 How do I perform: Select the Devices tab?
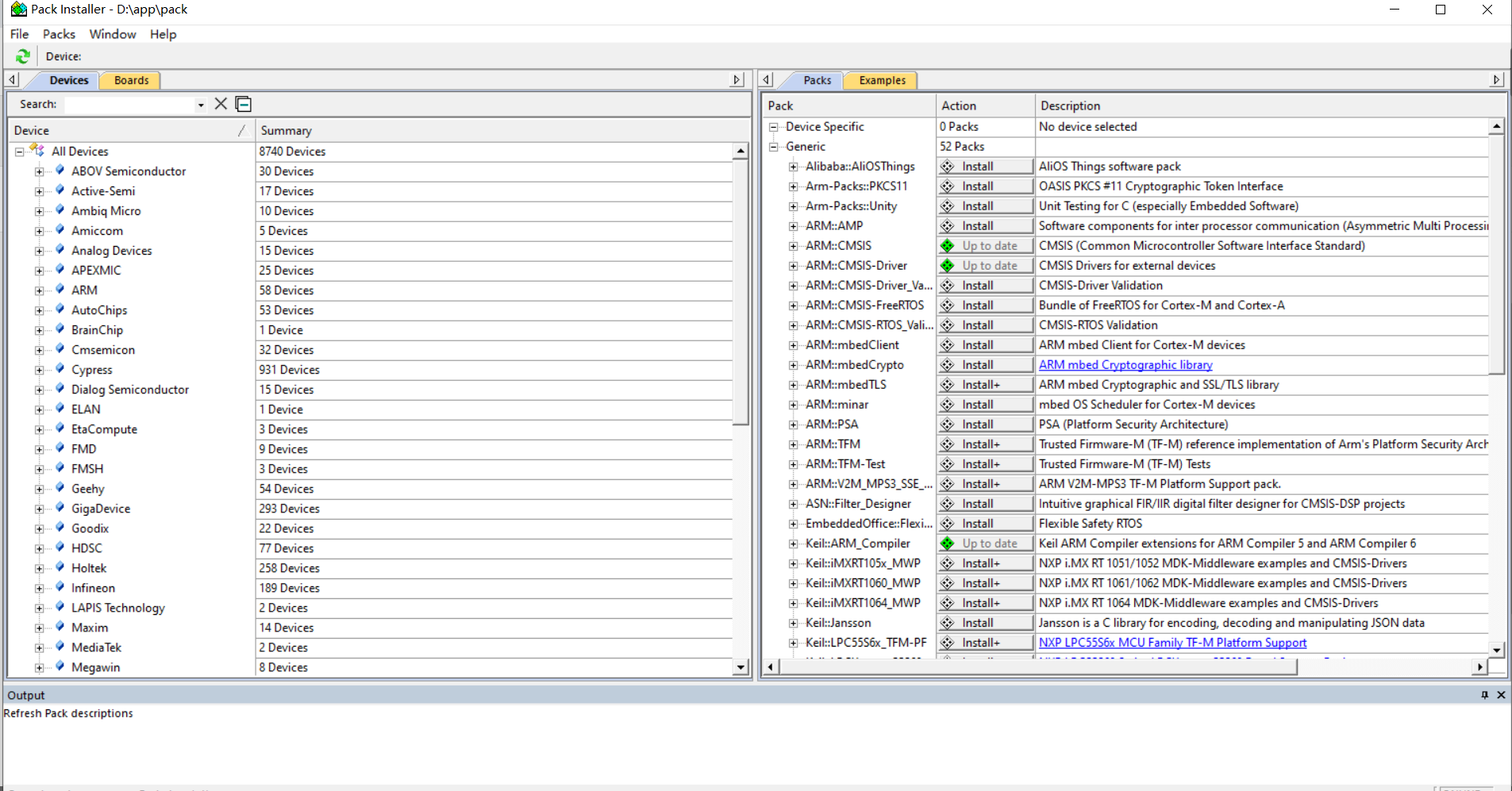tap(69, 80)
